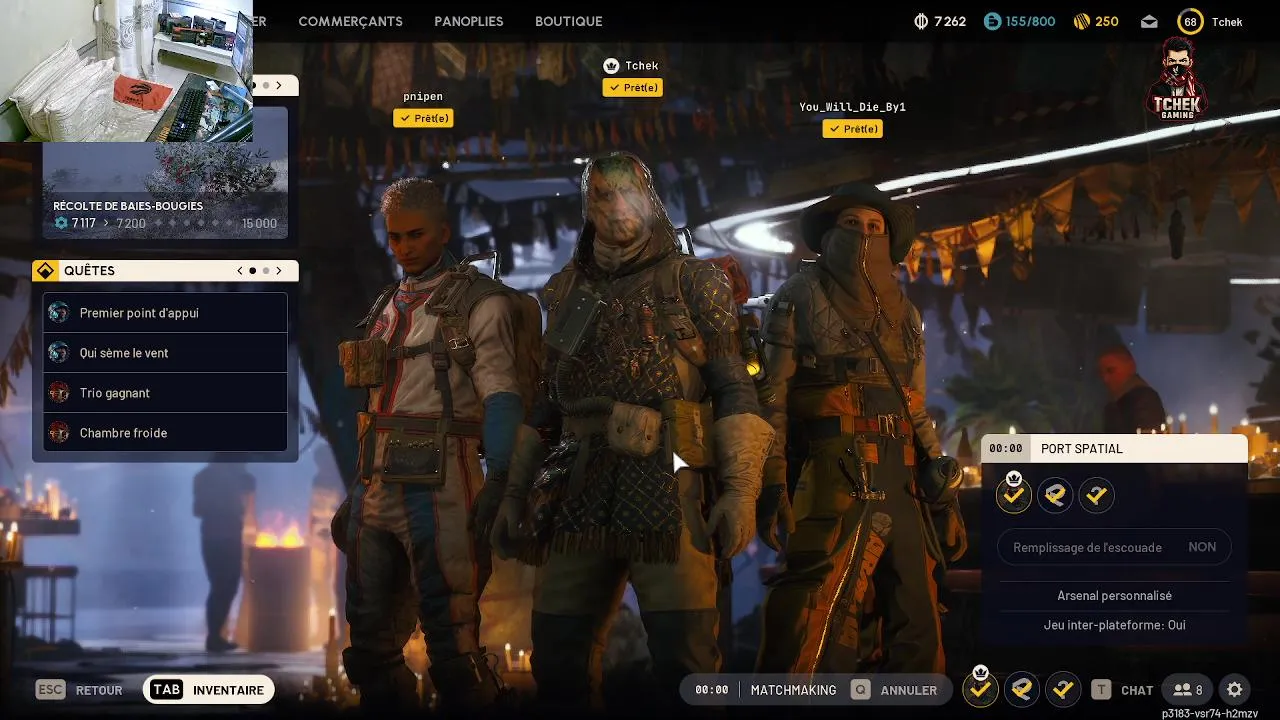This screenshot has width=1280, height=720.
Task: Toggle Remplissage de l'escouade setting
Action: click(x=1114, y=547)
